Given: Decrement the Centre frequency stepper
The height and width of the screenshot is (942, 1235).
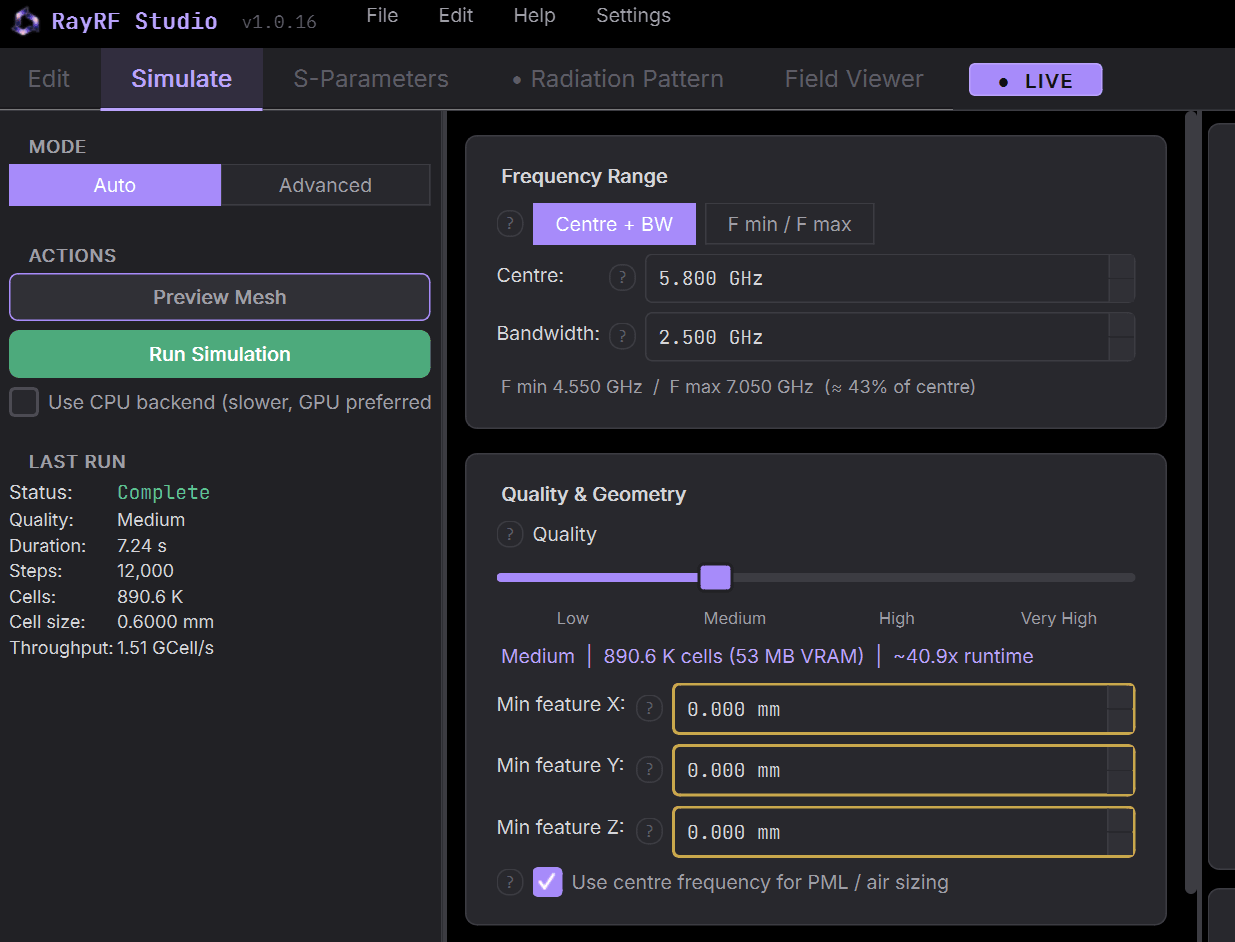Looking at the screenshot, I should pyautogui.click(x=1122, y=290).
